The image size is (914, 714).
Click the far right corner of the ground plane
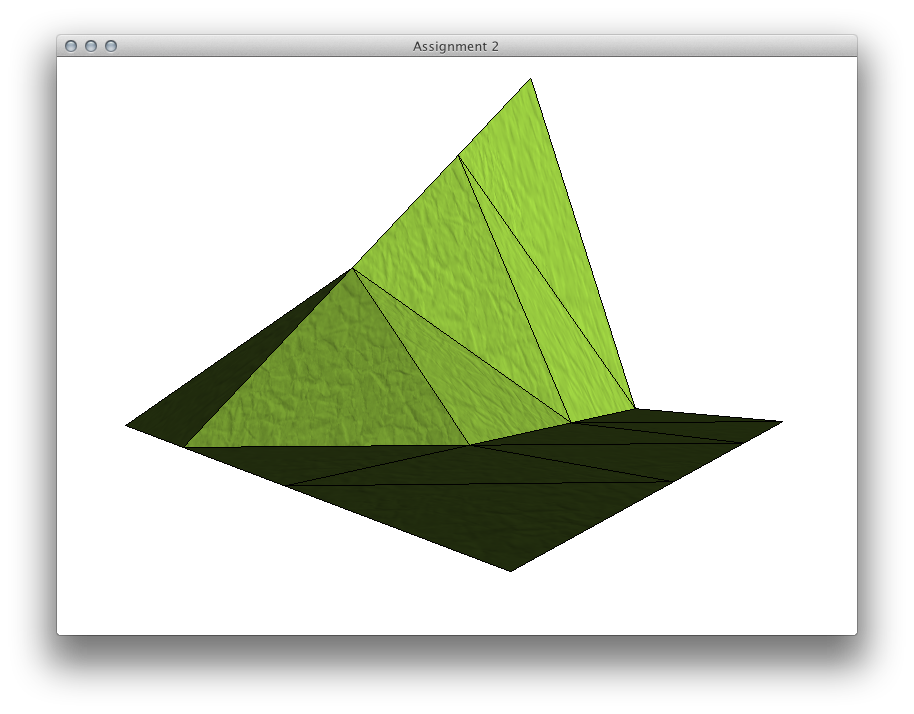point(781,422)
